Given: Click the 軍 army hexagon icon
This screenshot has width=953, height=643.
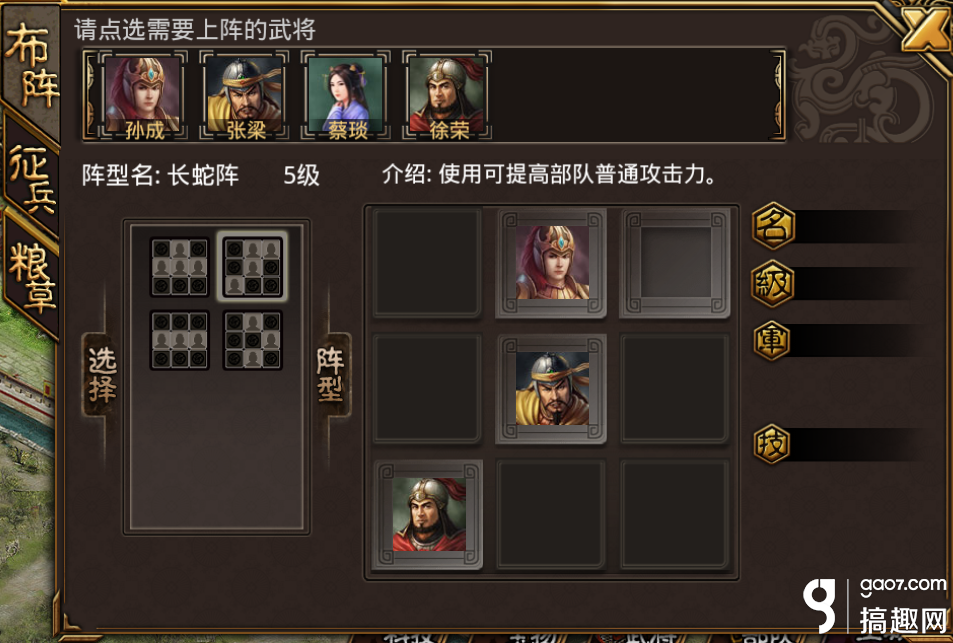Looking at the screenshot, I should 772,340.
